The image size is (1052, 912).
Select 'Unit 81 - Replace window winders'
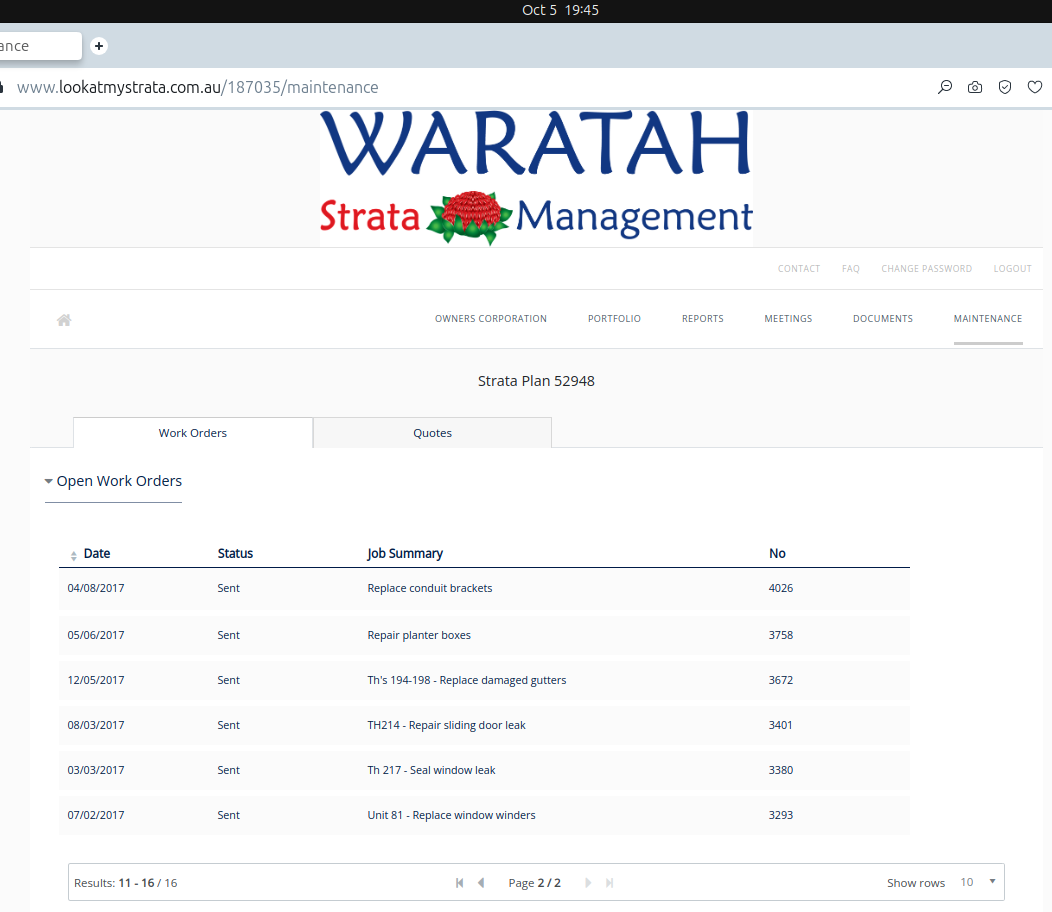(451, 815)
